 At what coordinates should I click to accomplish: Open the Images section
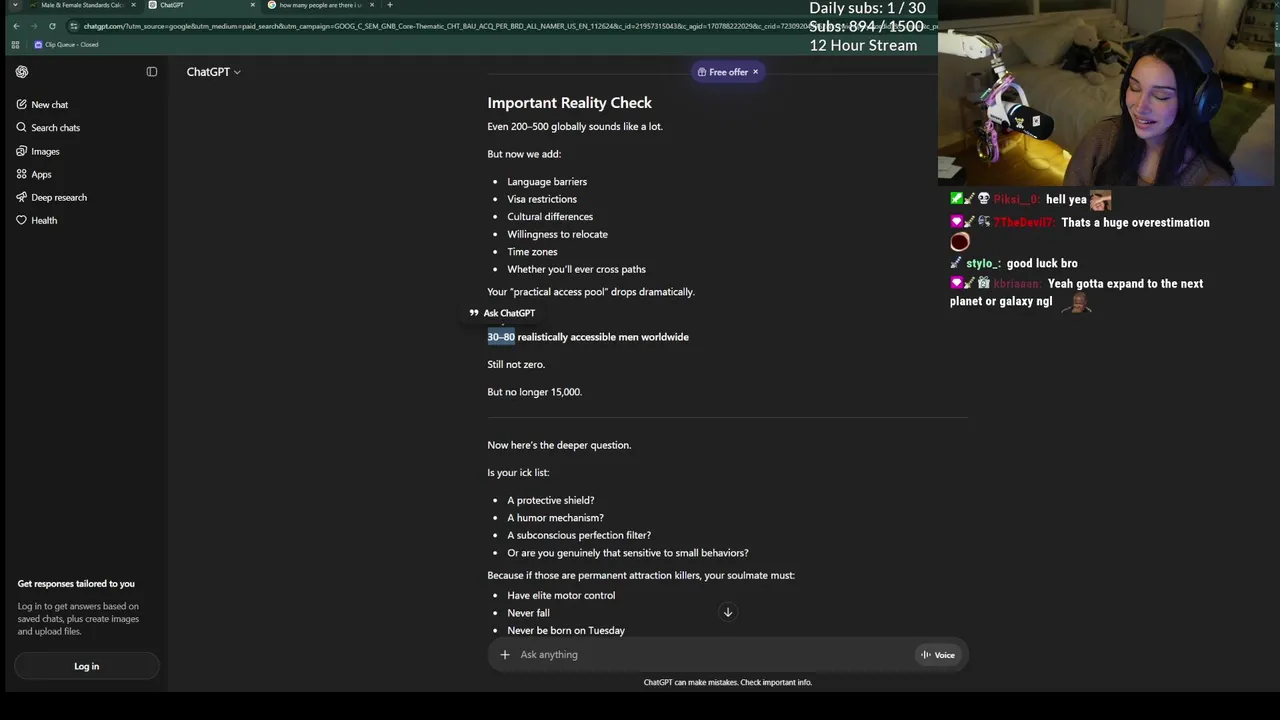(45, 151)
